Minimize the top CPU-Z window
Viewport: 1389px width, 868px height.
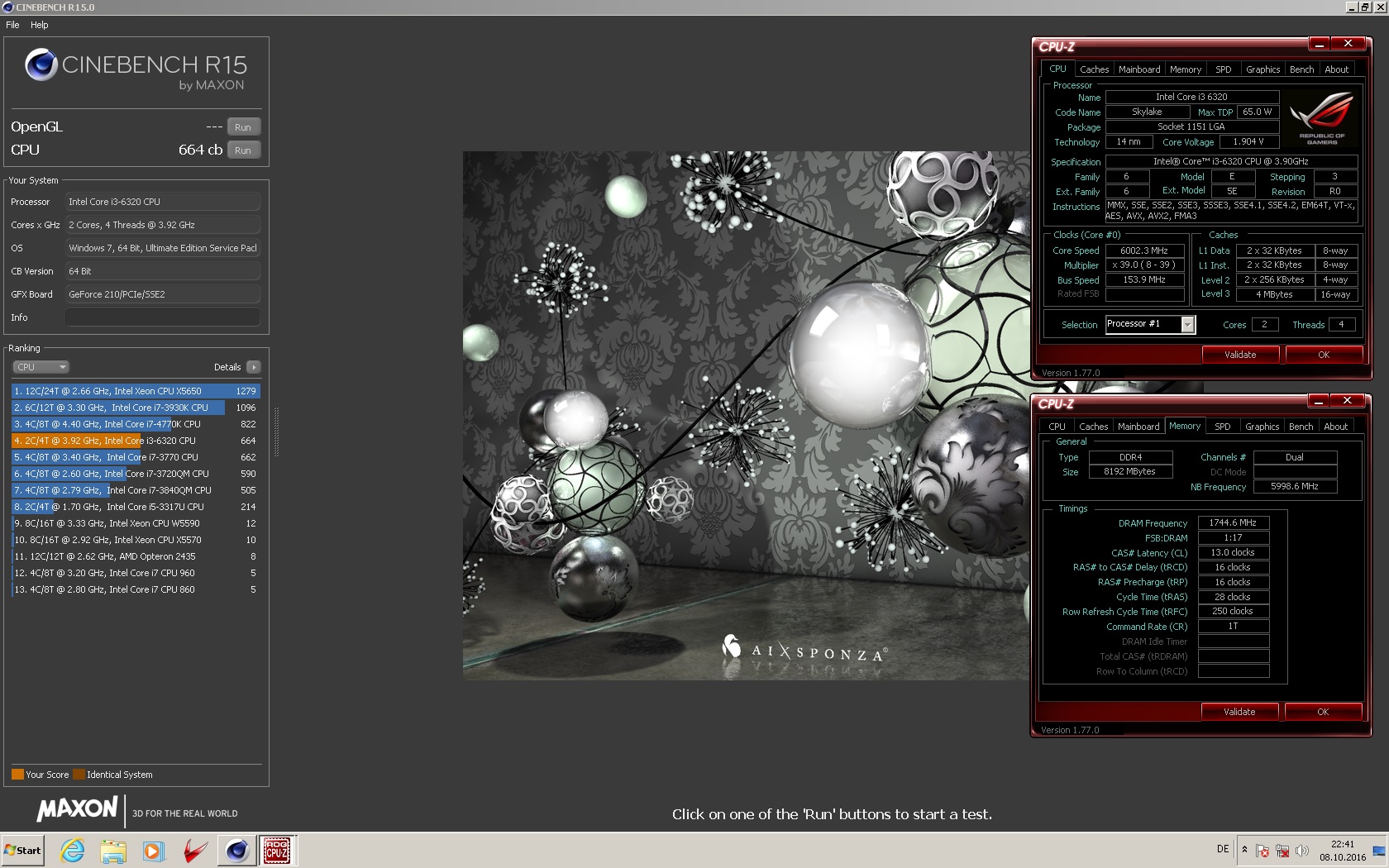pyautogui.click(x=1320, y=44)
